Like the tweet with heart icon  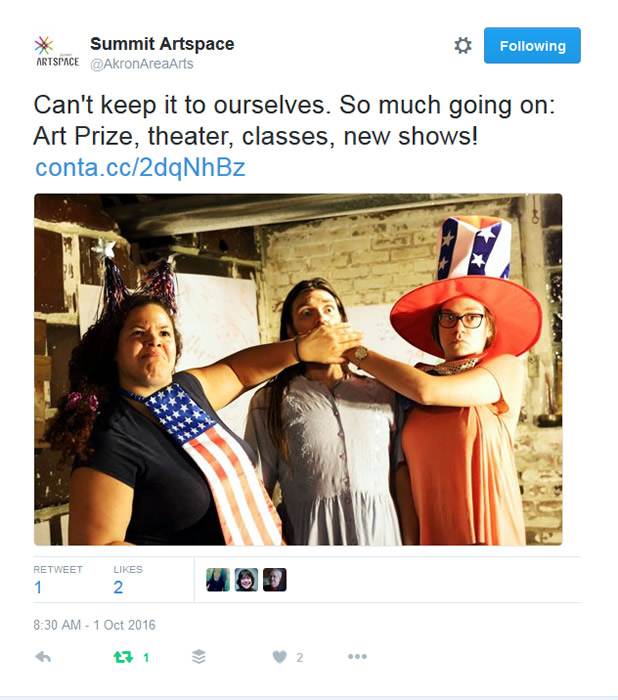pos(280,657)
